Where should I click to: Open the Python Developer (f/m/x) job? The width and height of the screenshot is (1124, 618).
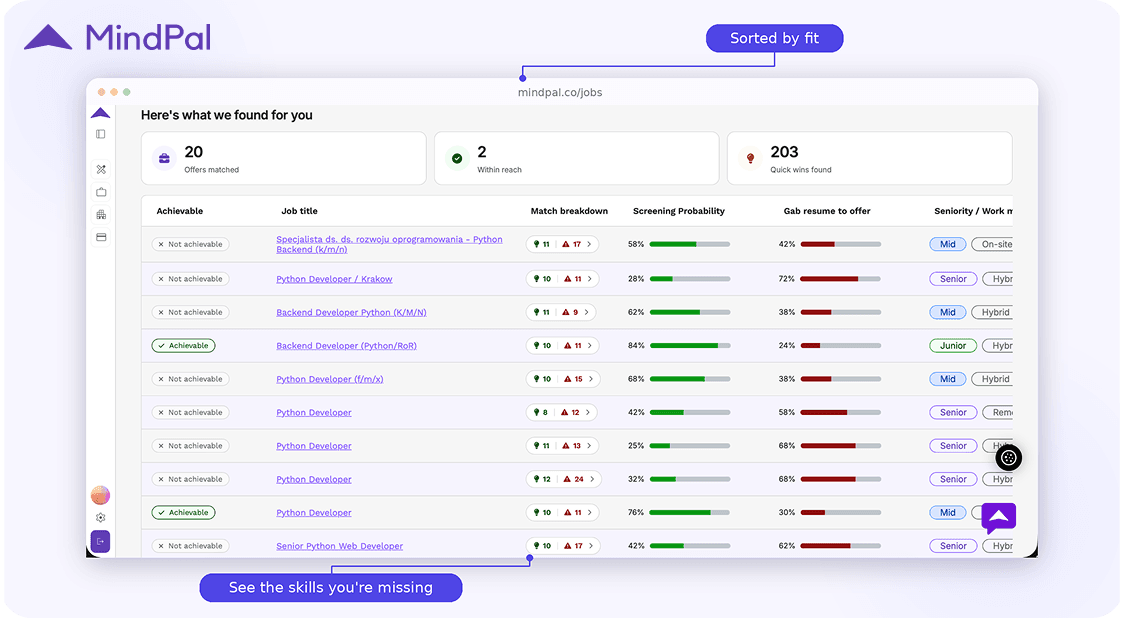point(330,379)
